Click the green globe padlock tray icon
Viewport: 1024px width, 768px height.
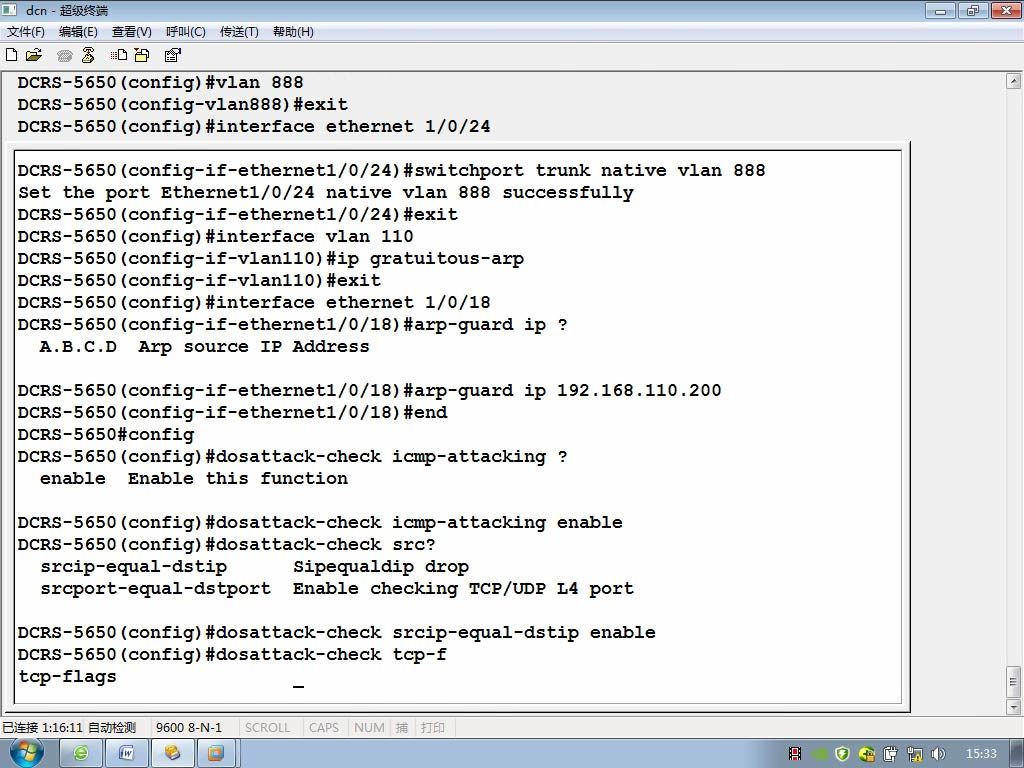867,754
